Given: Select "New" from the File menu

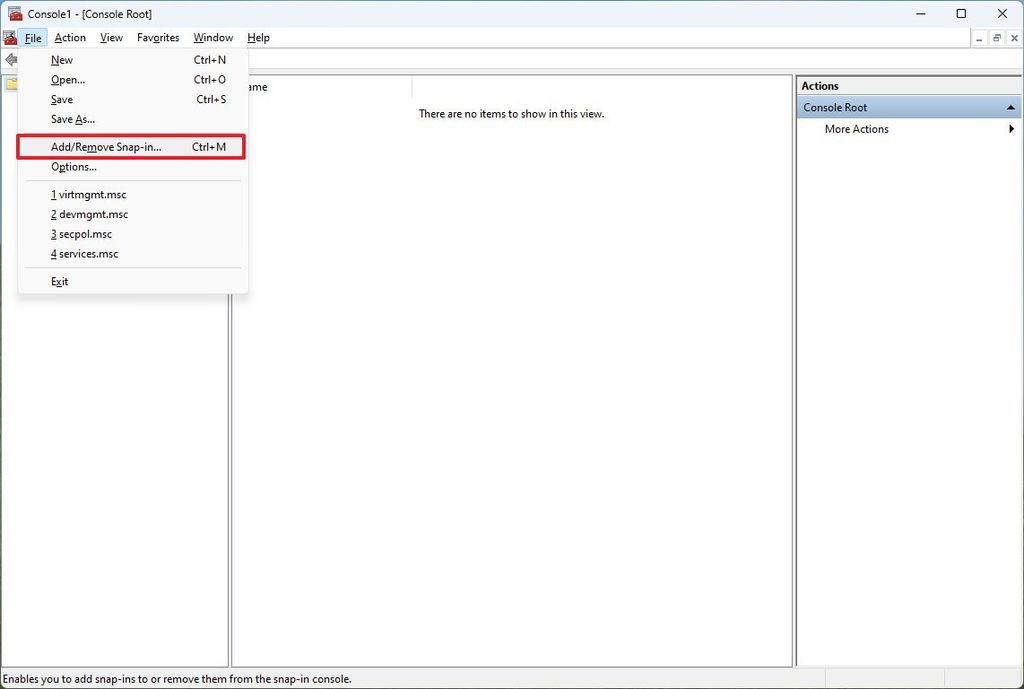Looking at the screenshot, I should pyautogui.click(x=62, y=59).
